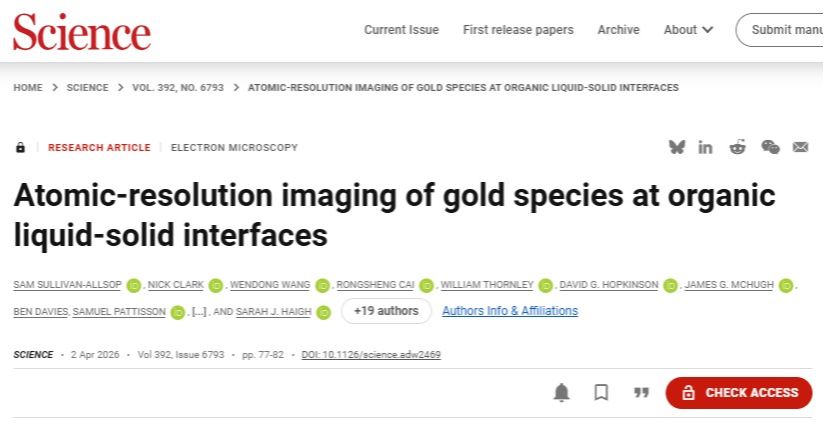Share article on Bluesky

677,147
